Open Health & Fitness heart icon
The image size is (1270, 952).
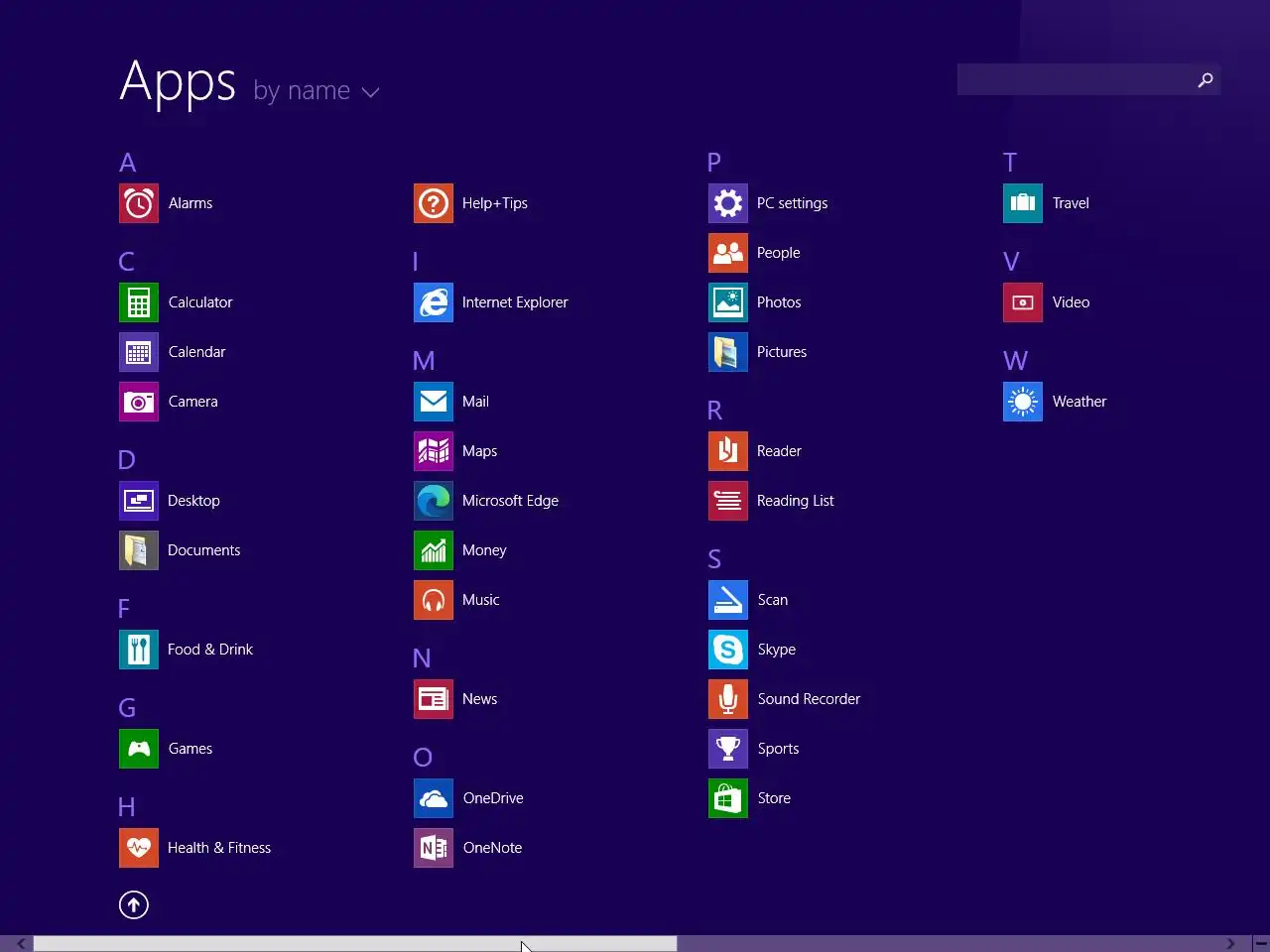[139, 848]
